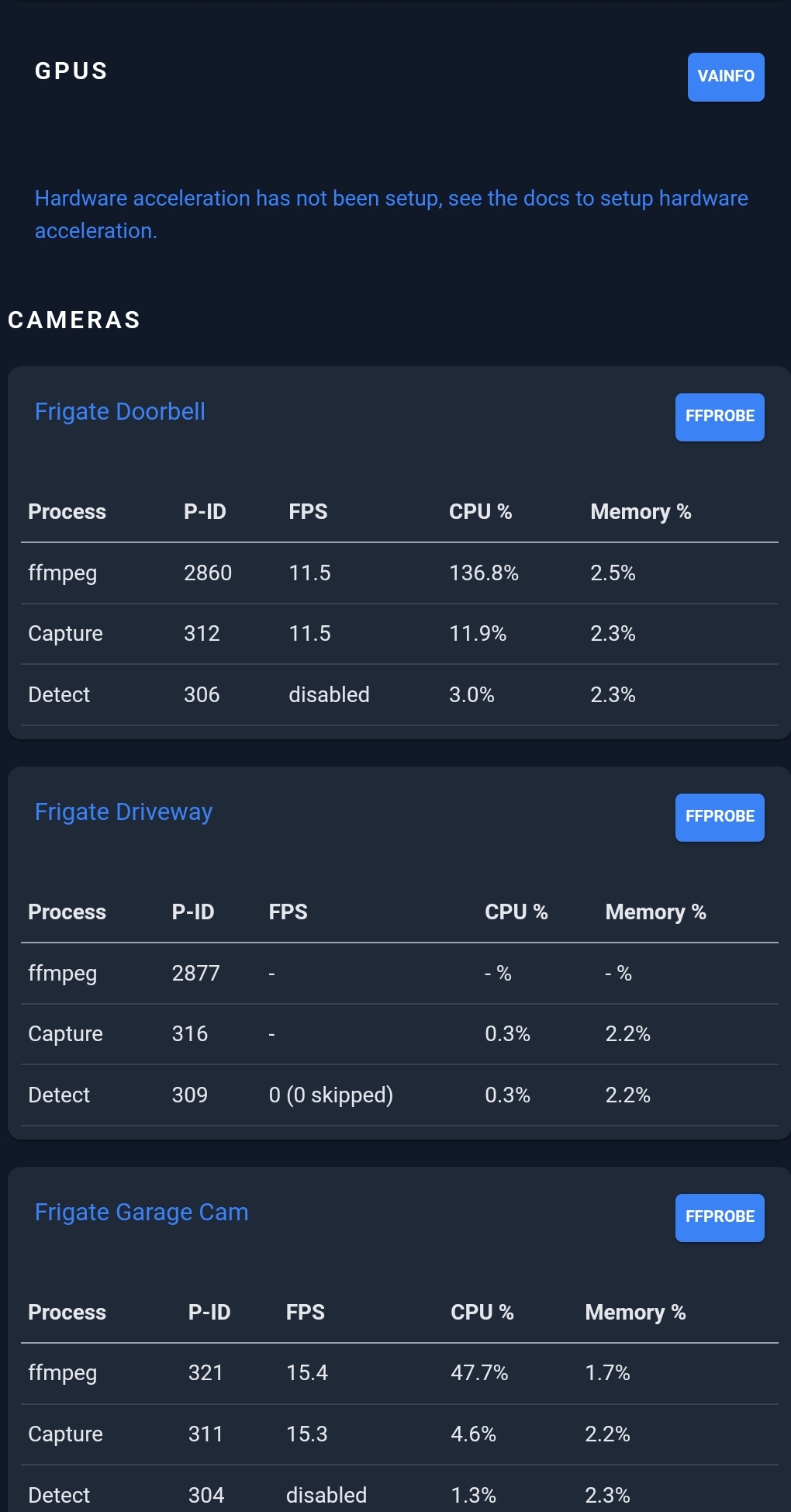Screen dimensions: 791x1512
Task: Select P-ID 2877 in Driveway table
Action: pyautogui.click(x=195, y=973)
